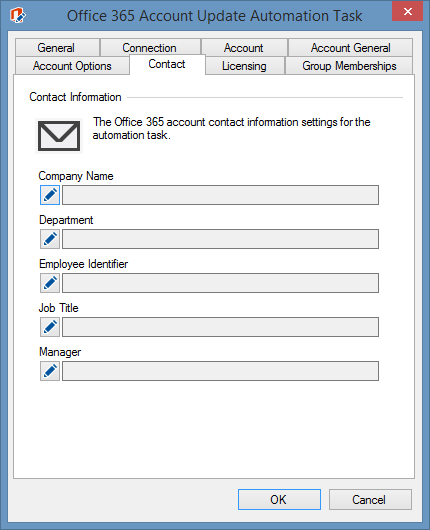Click the Manager pencil edit icon

pos(50,371)
